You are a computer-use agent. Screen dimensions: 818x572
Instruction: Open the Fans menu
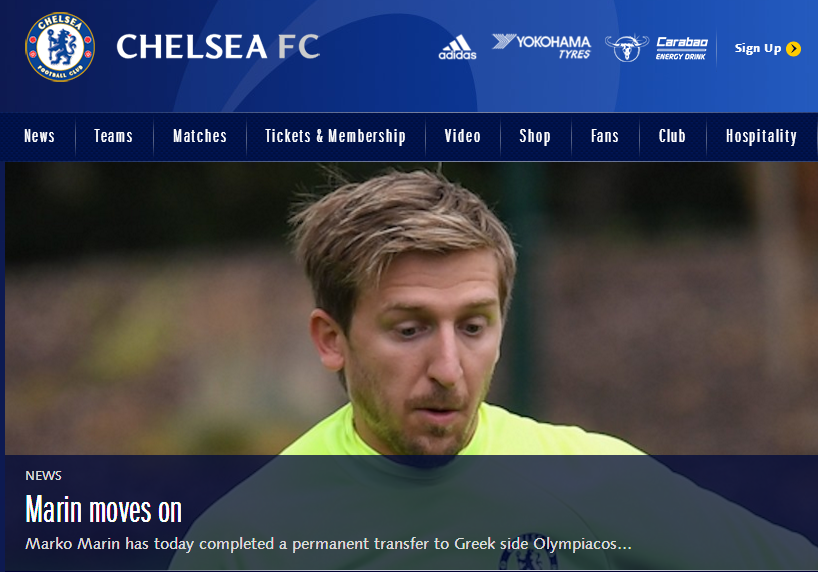pos(605,136)
